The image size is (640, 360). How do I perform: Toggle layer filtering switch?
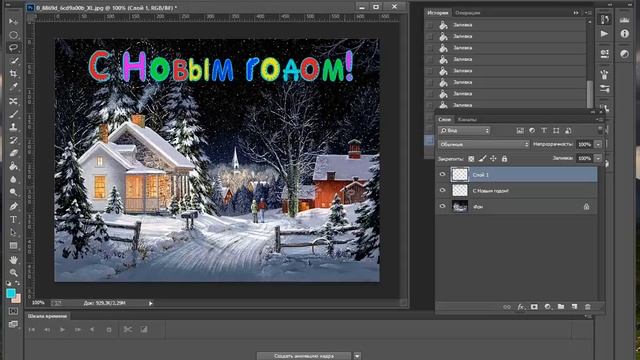(600, 130)
